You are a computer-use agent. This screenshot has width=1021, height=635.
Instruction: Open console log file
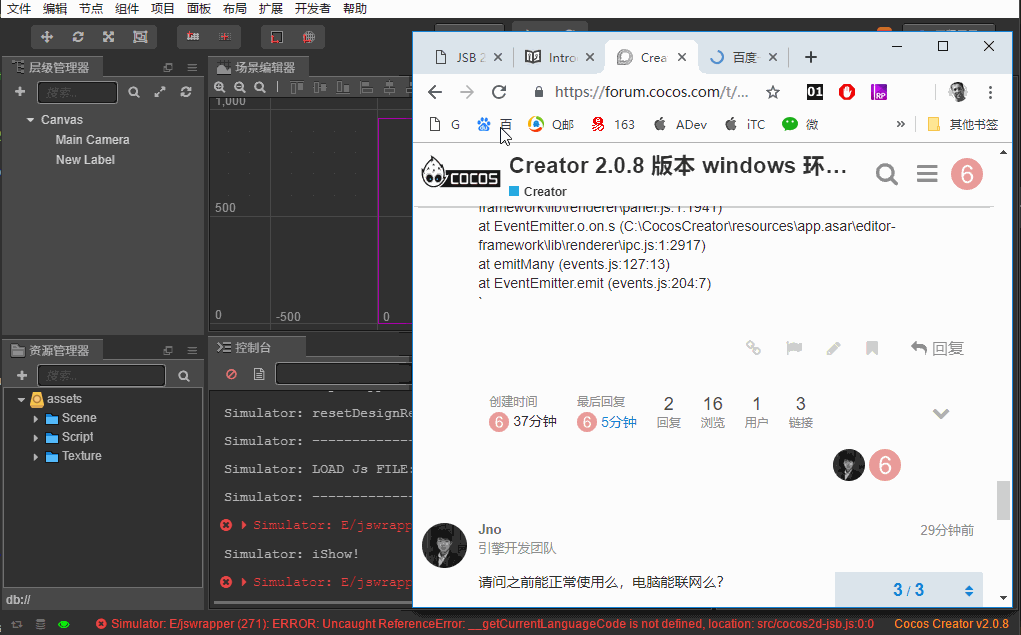(x=259, y=374)
